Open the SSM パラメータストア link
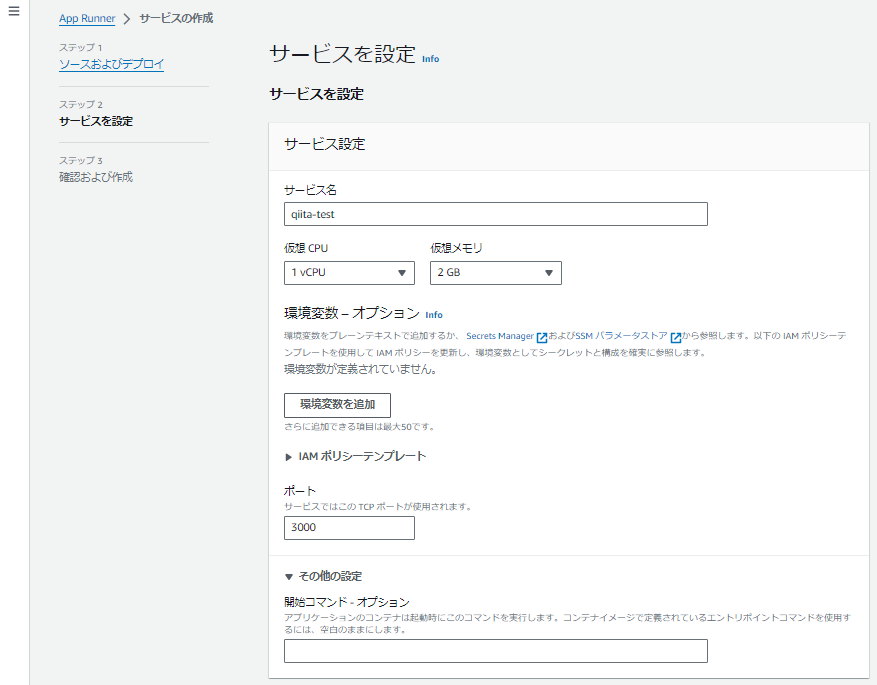Viewport: 877px width, 685px height. tap(621, 336)
